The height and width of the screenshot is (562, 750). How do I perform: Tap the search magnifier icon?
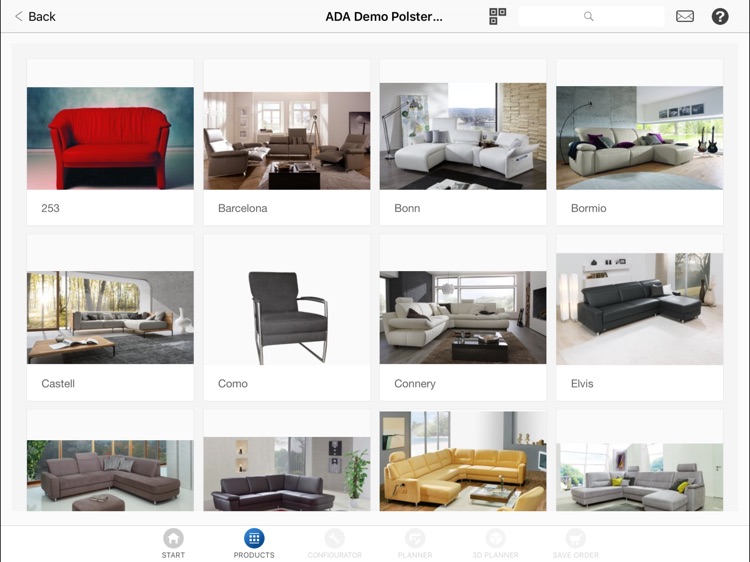point(589,16)
